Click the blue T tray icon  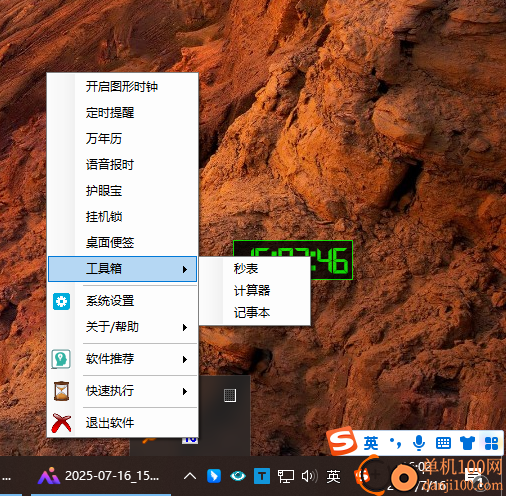point(262,476)
